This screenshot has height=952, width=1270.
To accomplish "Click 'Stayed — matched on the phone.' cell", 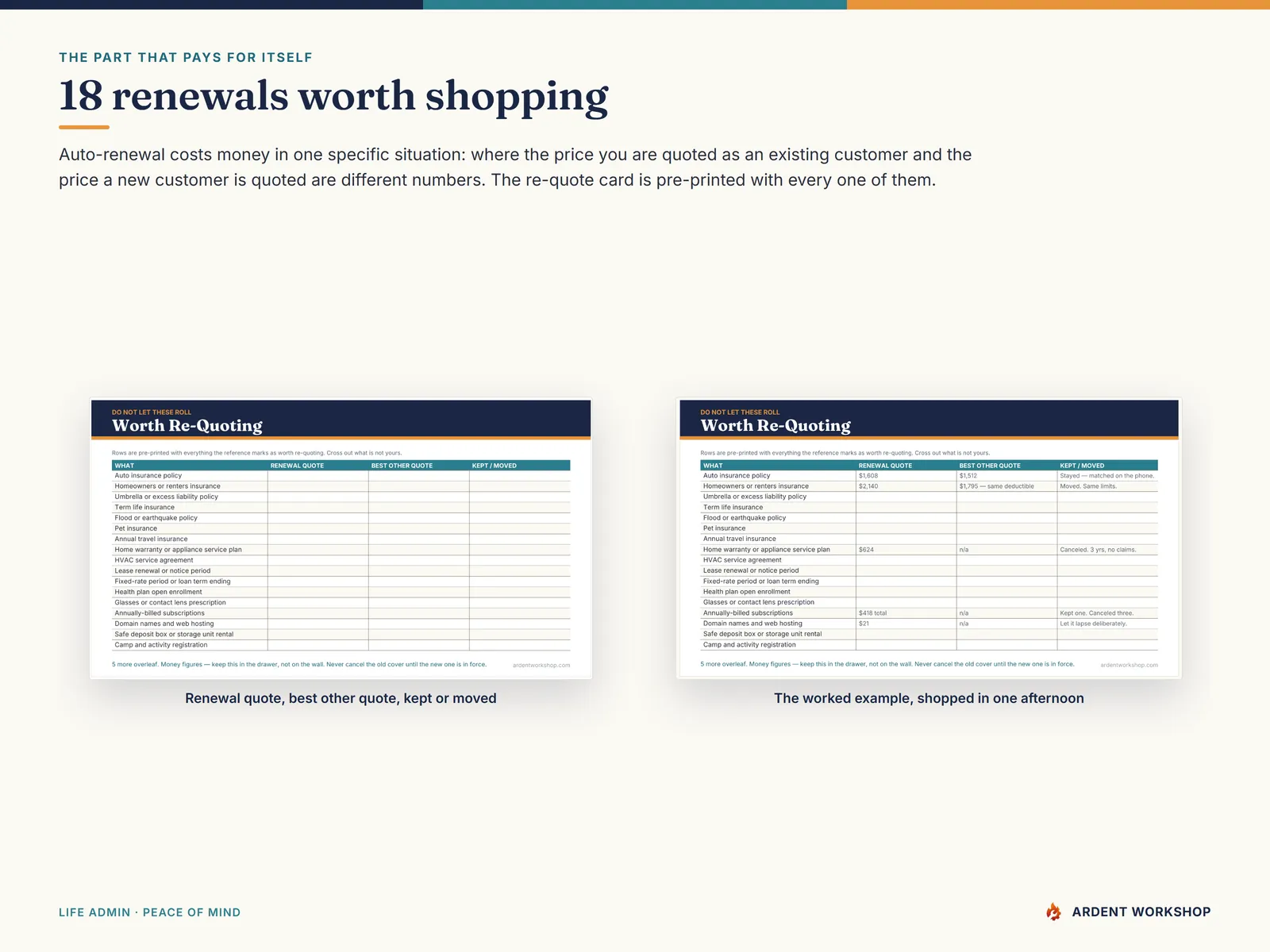I will (x=1107, y=476).
